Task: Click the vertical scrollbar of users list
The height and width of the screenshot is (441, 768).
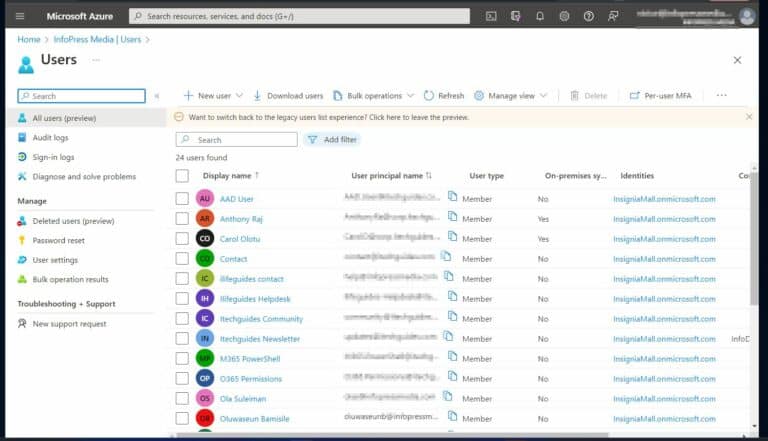Action: pos(754,238)
